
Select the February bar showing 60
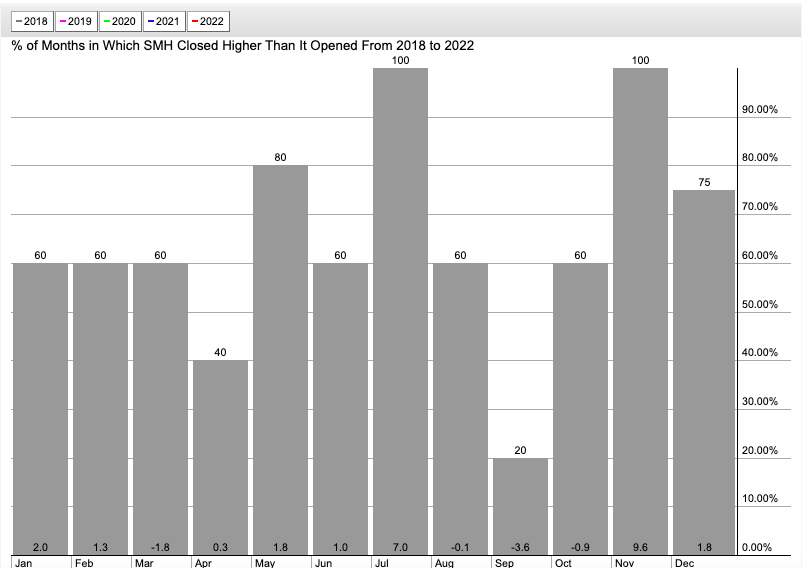click(100, 409)
